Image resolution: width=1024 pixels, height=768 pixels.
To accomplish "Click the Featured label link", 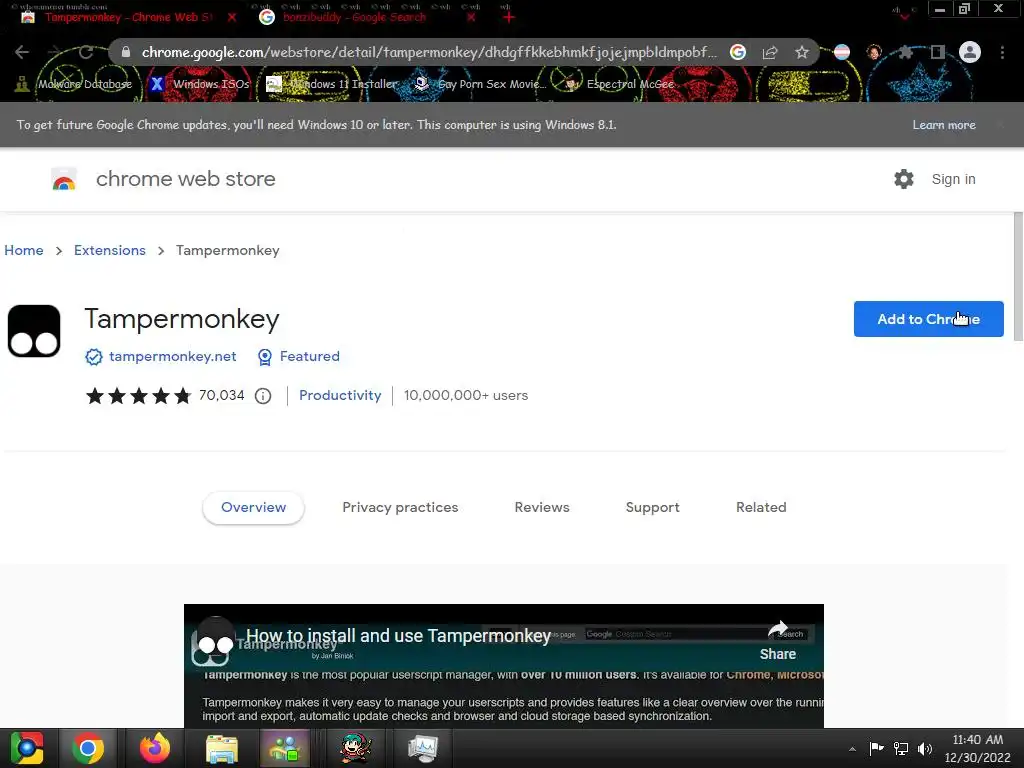I will [310, 357].
